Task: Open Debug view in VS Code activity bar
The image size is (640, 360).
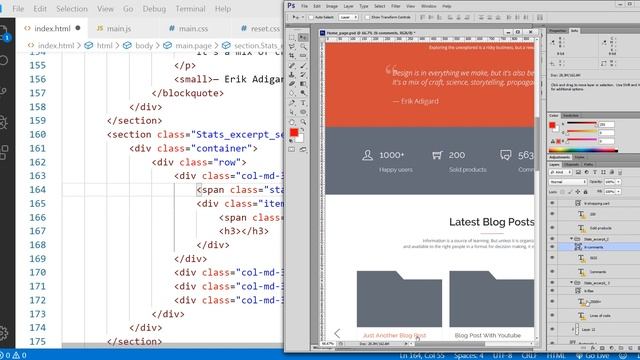Action: [4, 122]
